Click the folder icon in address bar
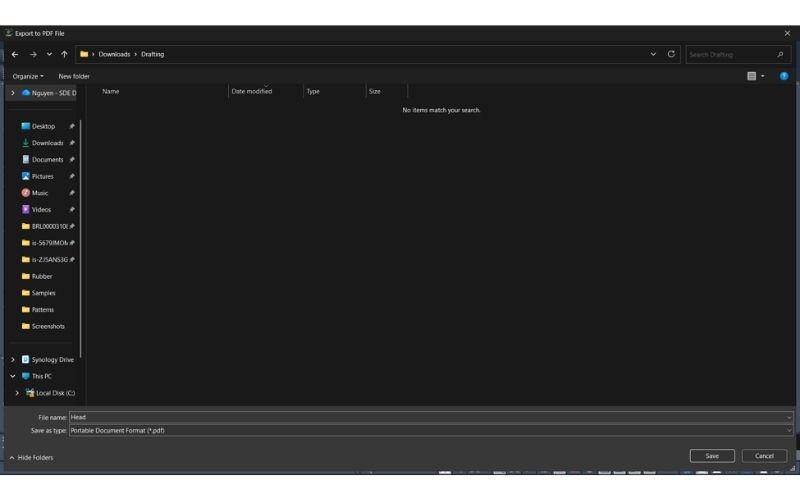The height and width of the screenshot is (500, 800). 84,54
